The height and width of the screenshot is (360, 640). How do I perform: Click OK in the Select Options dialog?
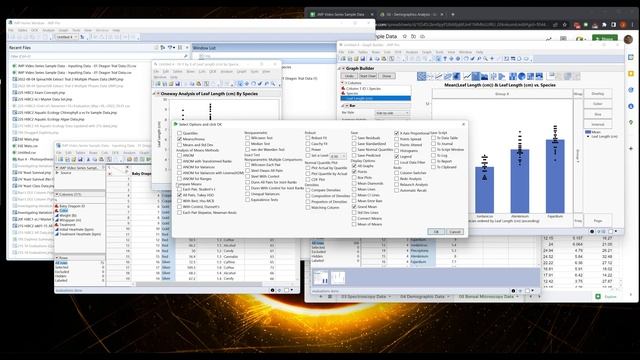(x=436, y=231)
